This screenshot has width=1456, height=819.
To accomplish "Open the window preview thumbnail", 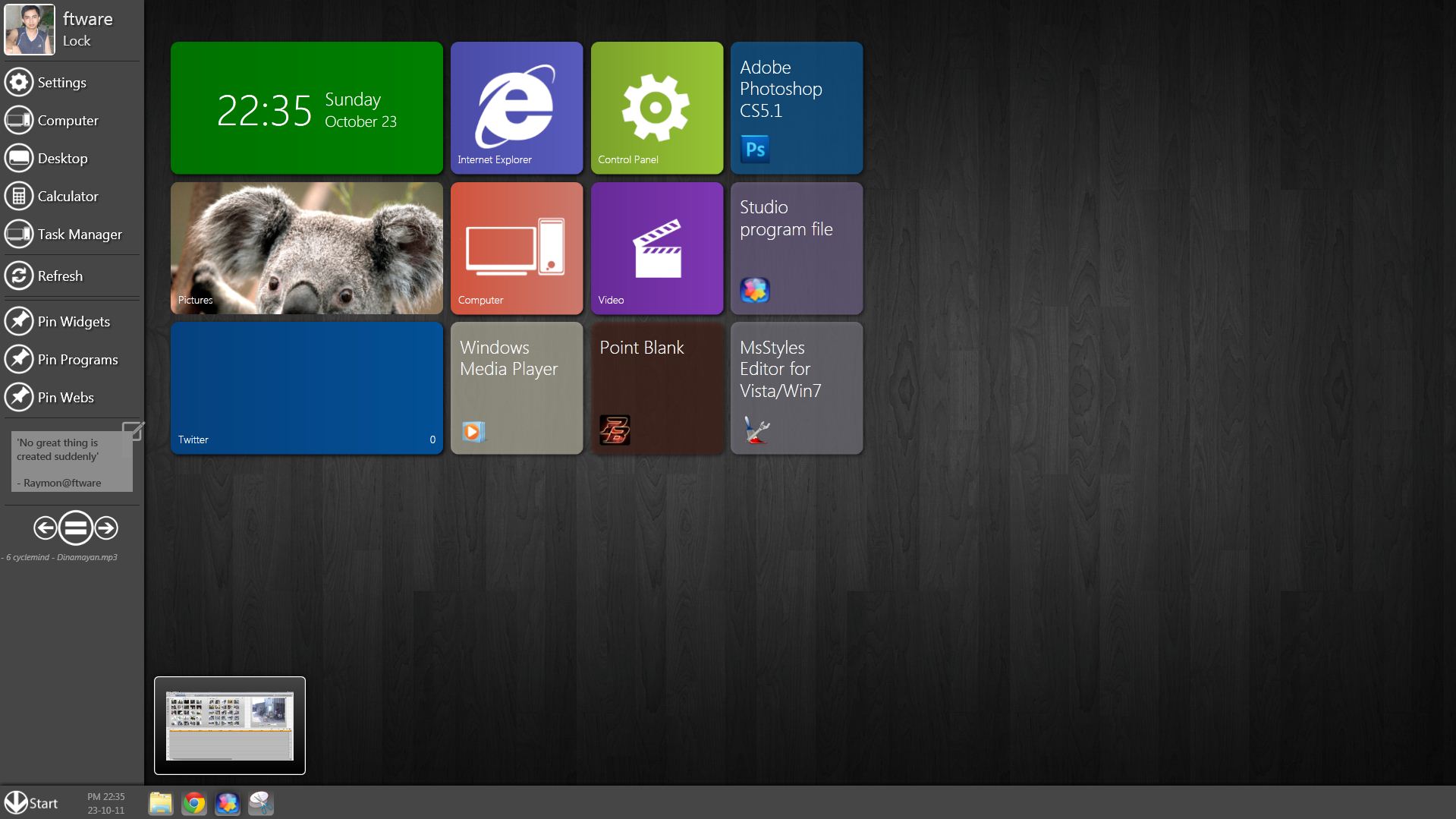I will click(x=230, y=726).
